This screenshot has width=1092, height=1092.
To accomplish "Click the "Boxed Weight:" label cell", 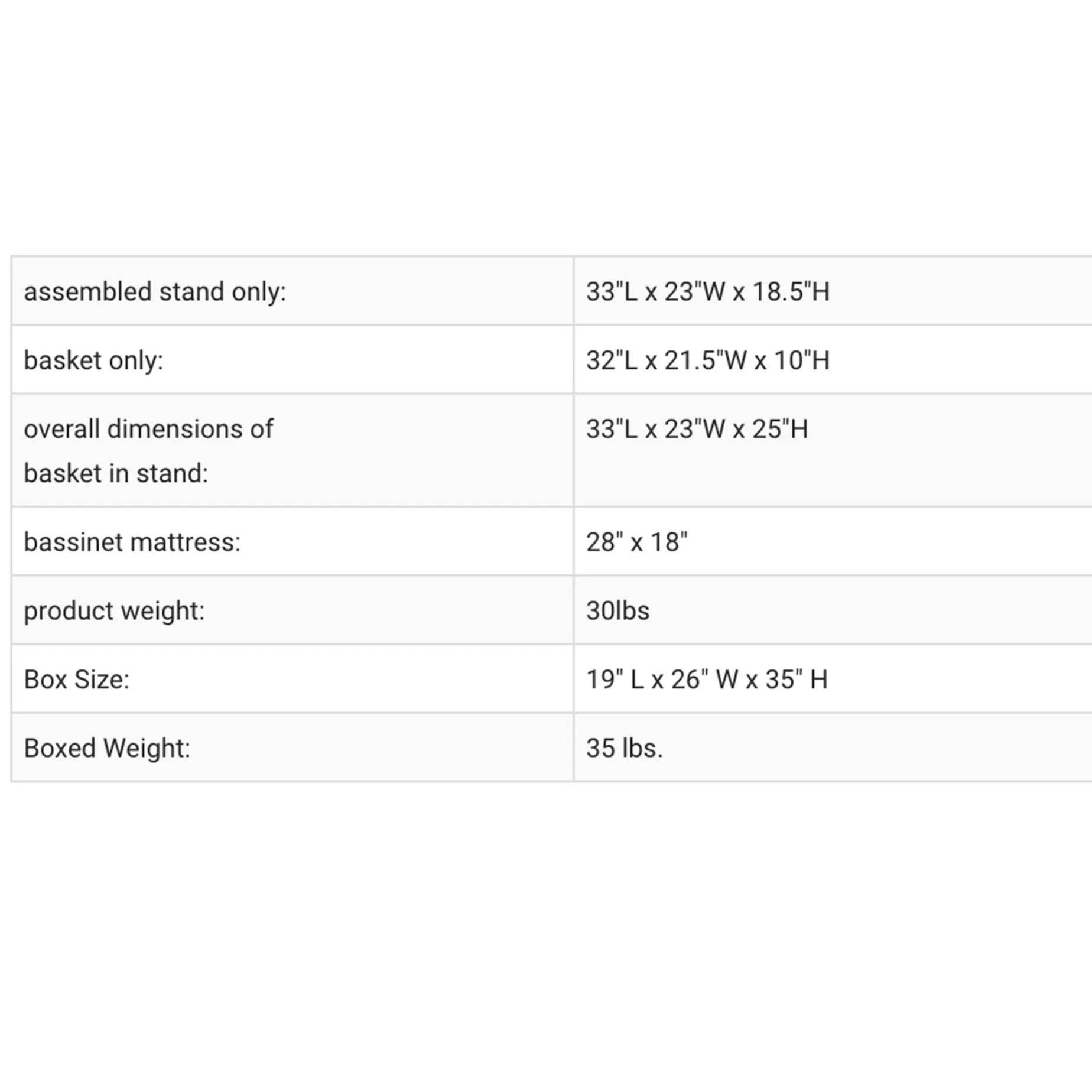I will click(x=107, y=748).
